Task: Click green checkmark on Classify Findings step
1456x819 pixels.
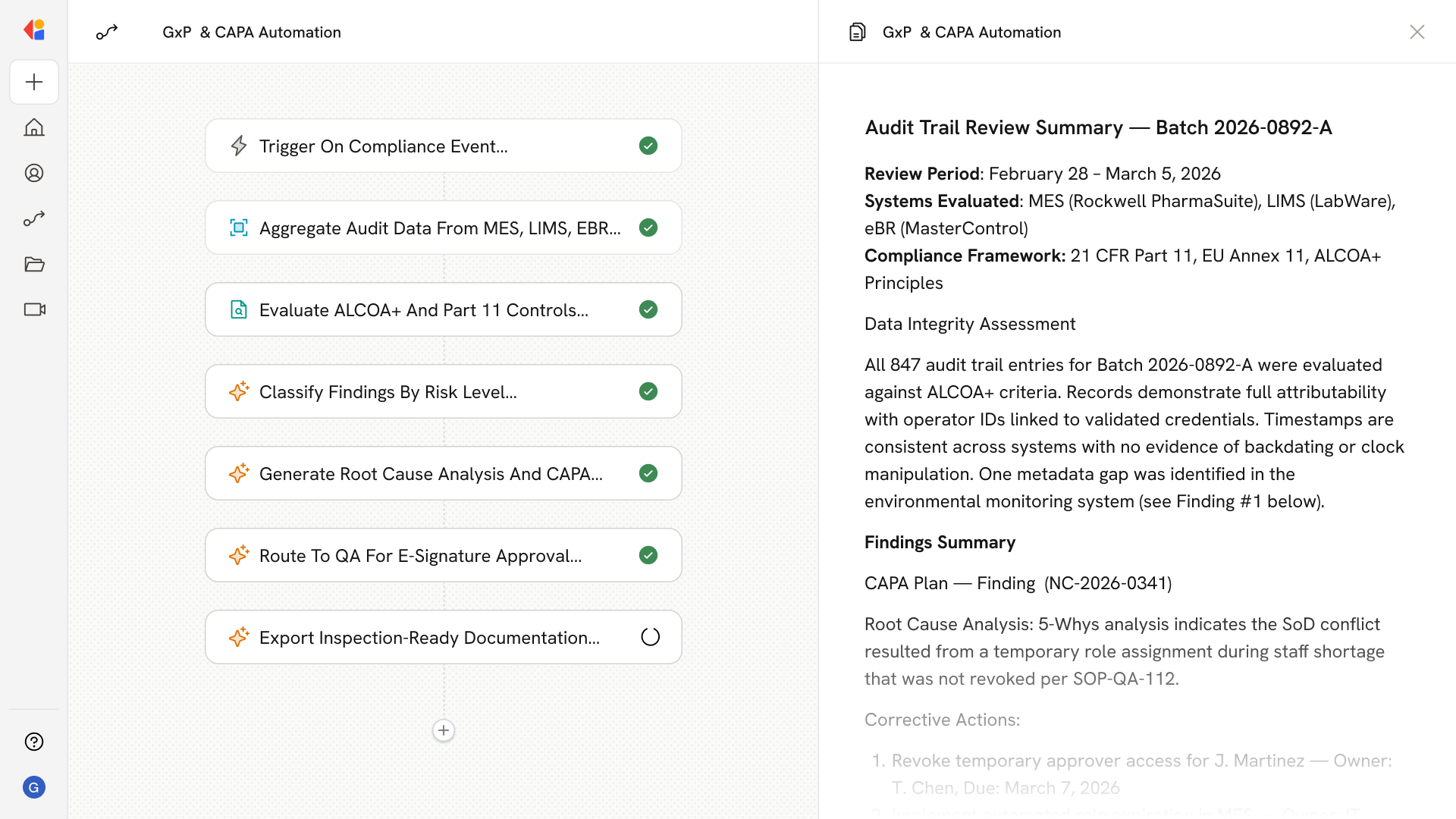Action: coord(648,391)
